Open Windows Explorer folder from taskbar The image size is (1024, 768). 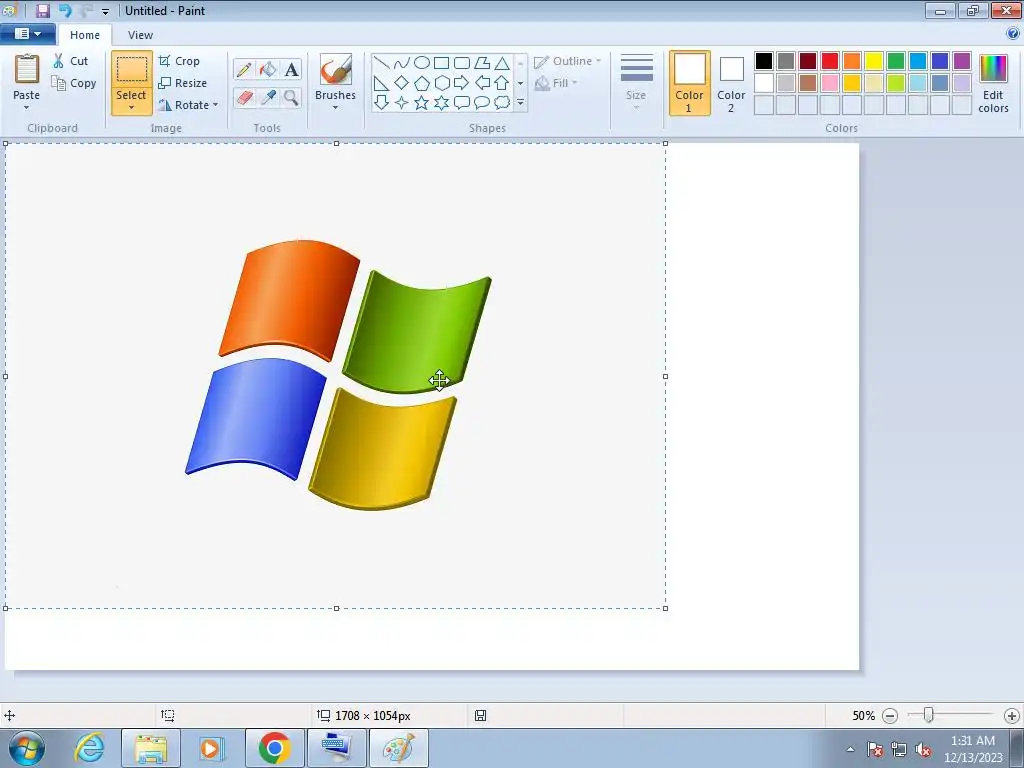(151, 748)
